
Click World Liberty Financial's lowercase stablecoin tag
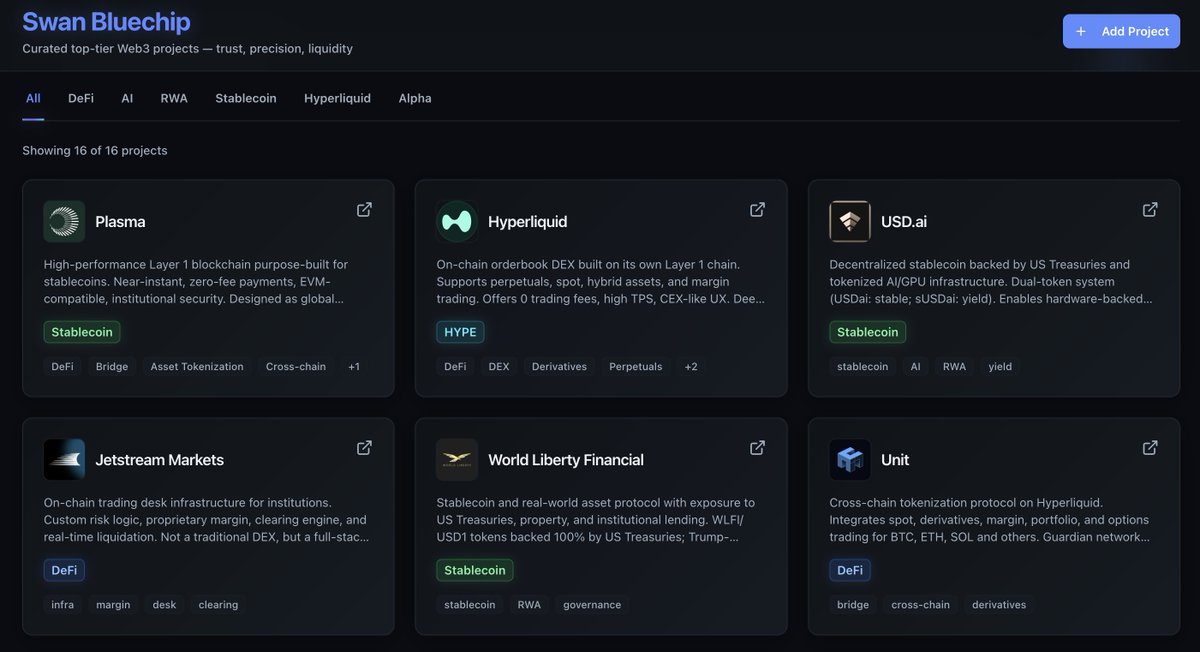pyautogui.click(x=470, y=605)
